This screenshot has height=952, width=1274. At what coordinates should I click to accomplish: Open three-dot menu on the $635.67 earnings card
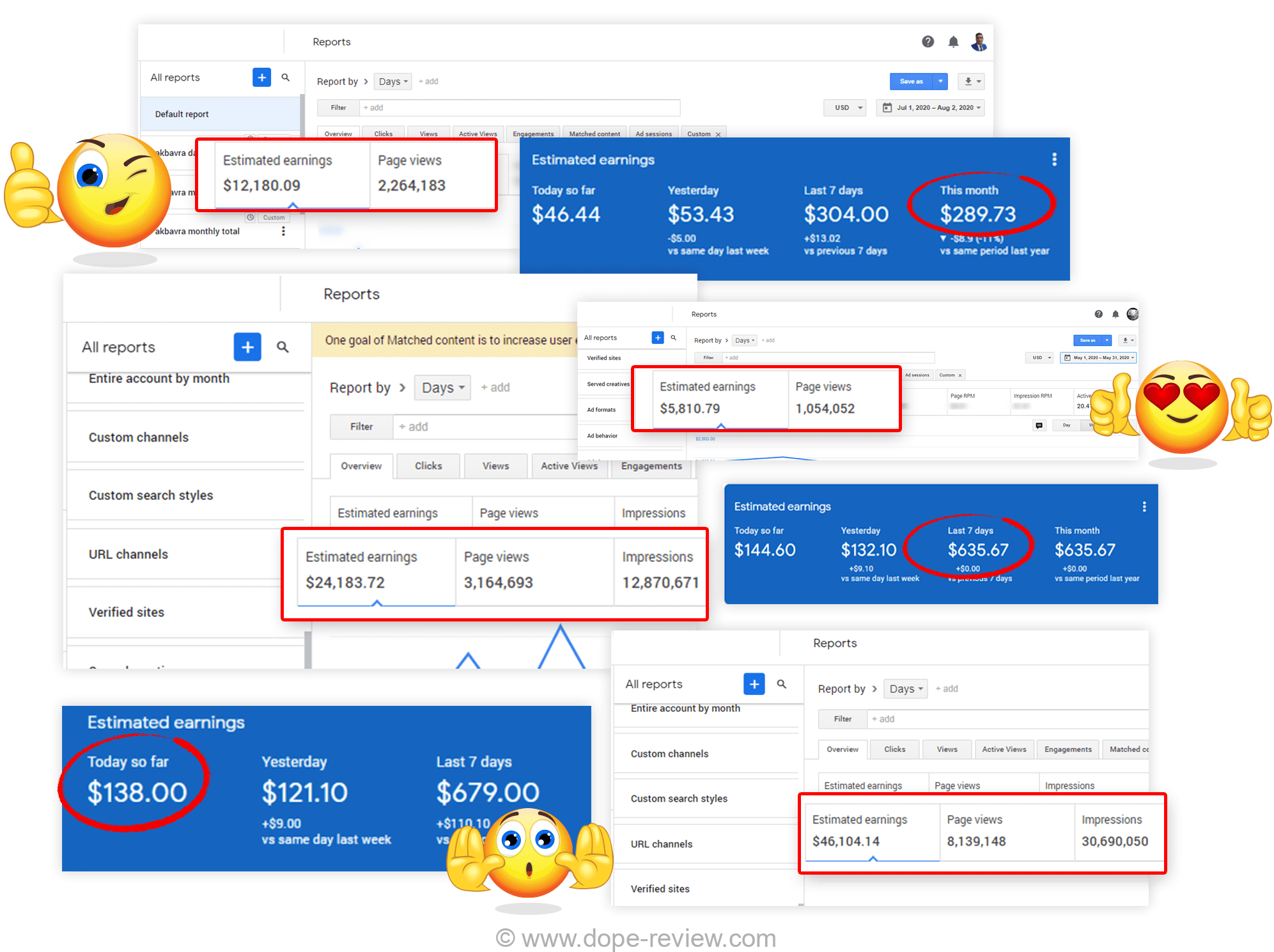point(1144,506)
